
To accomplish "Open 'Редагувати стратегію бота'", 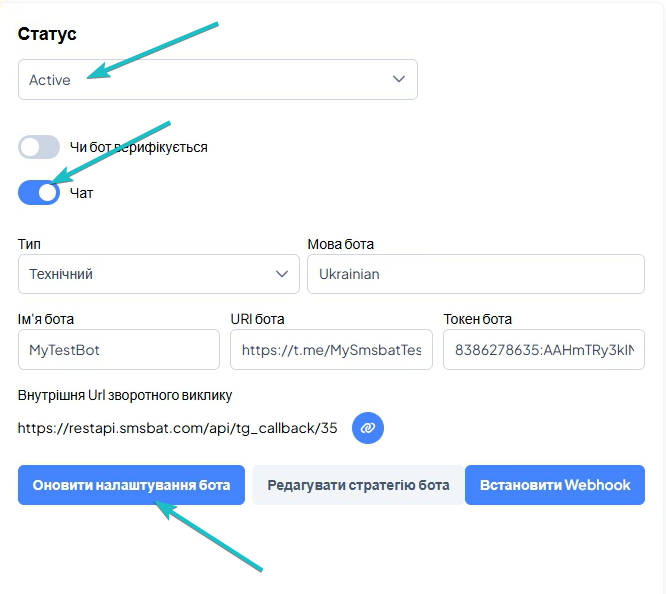I will coord(358,485).
